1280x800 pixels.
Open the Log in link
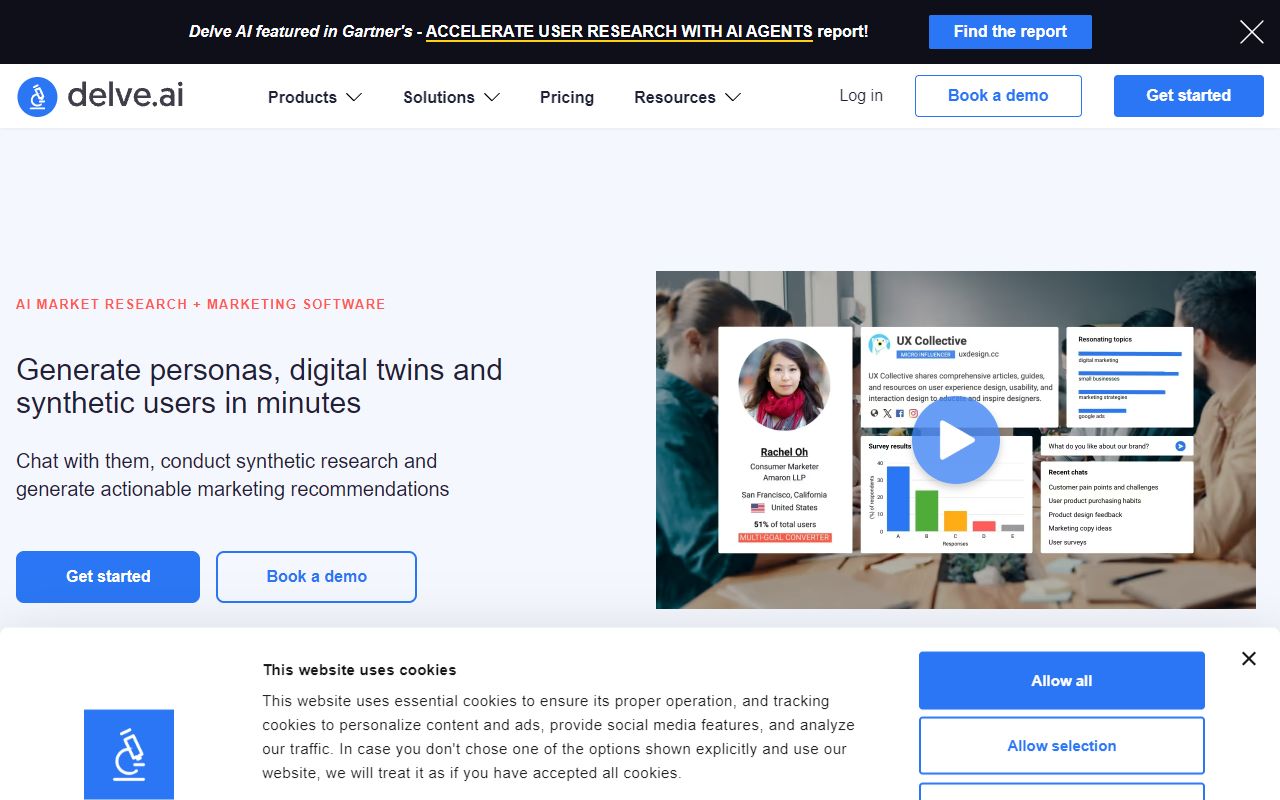pyautogui.click(x=861, y=96)
